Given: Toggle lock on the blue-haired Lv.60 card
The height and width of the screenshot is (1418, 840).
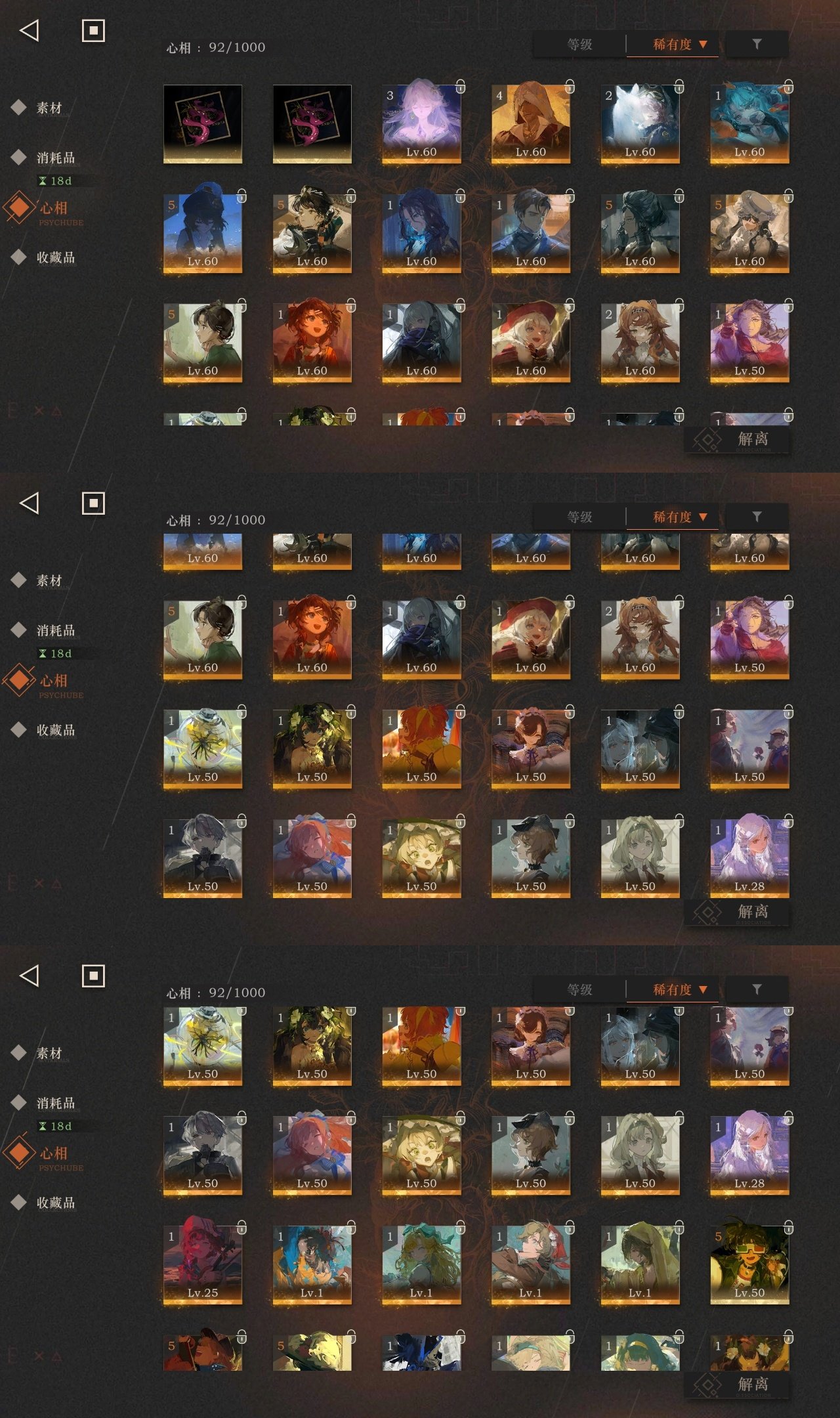Looking at the screenshot, I should pos(788,86).
